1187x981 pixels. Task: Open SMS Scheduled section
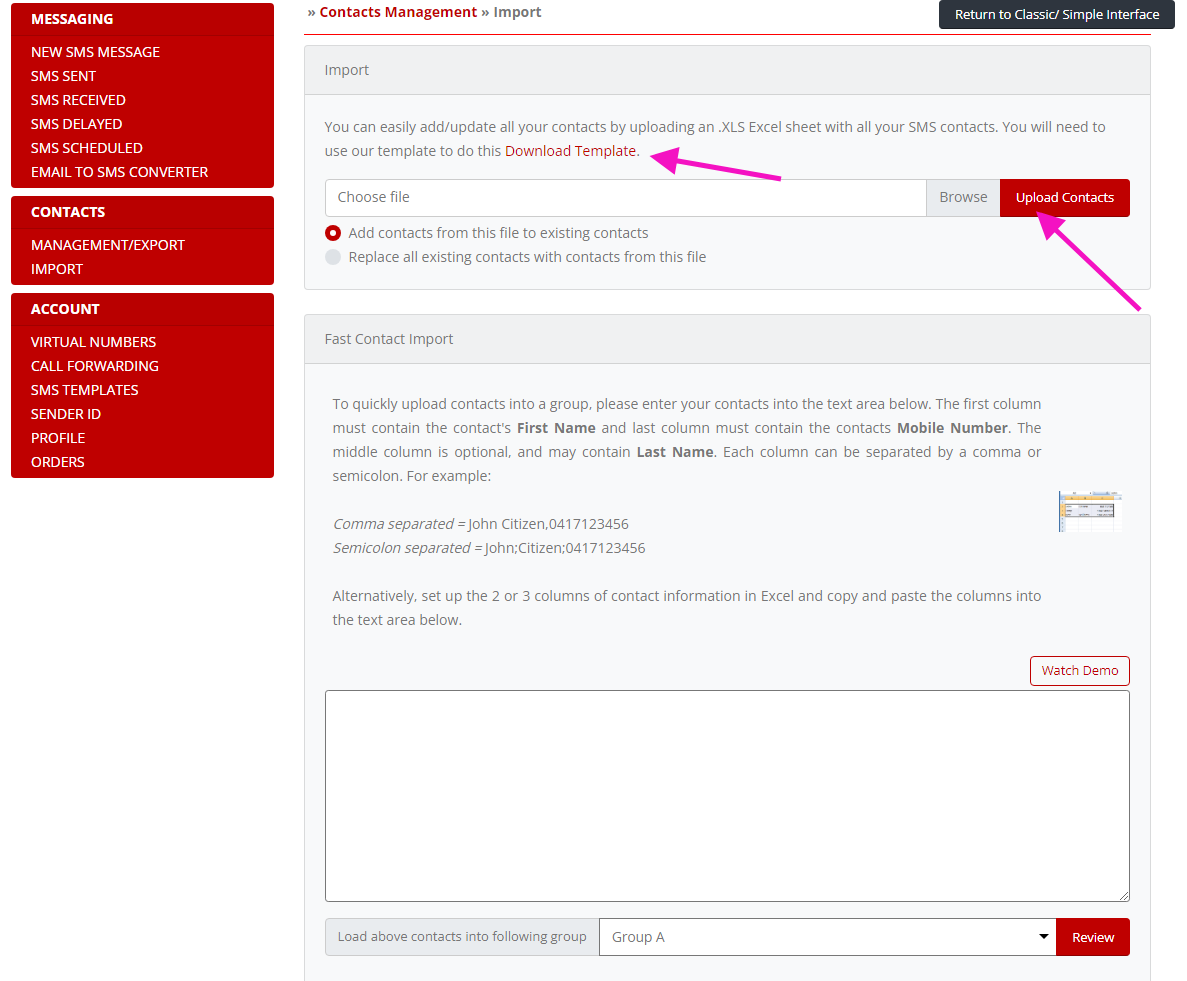(86, 148)
